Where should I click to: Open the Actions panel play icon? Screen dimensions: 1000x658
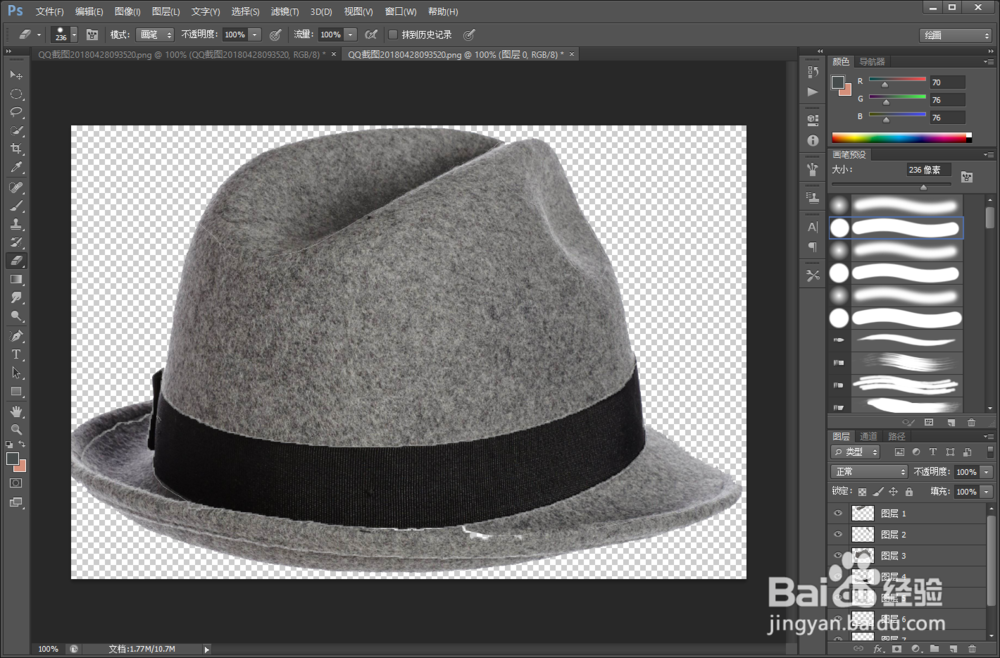pos(812,92)
